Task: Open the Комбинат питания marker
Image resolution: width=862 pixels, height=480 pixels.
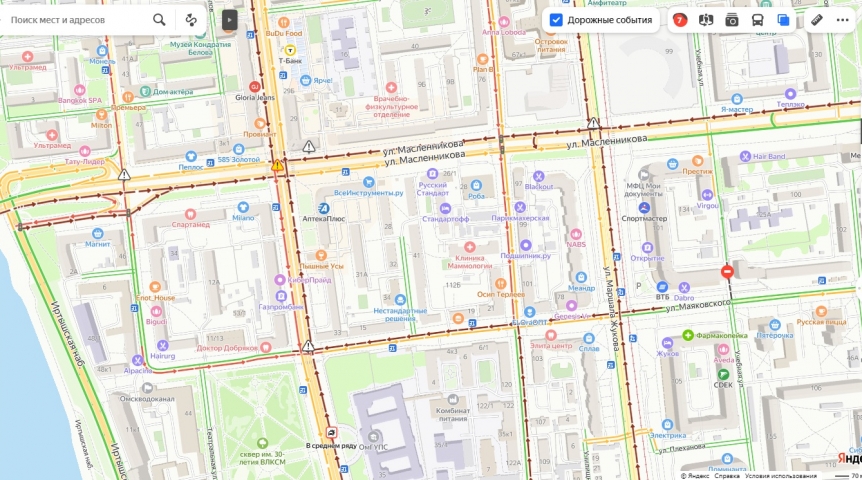Action: tap(452, 400)
